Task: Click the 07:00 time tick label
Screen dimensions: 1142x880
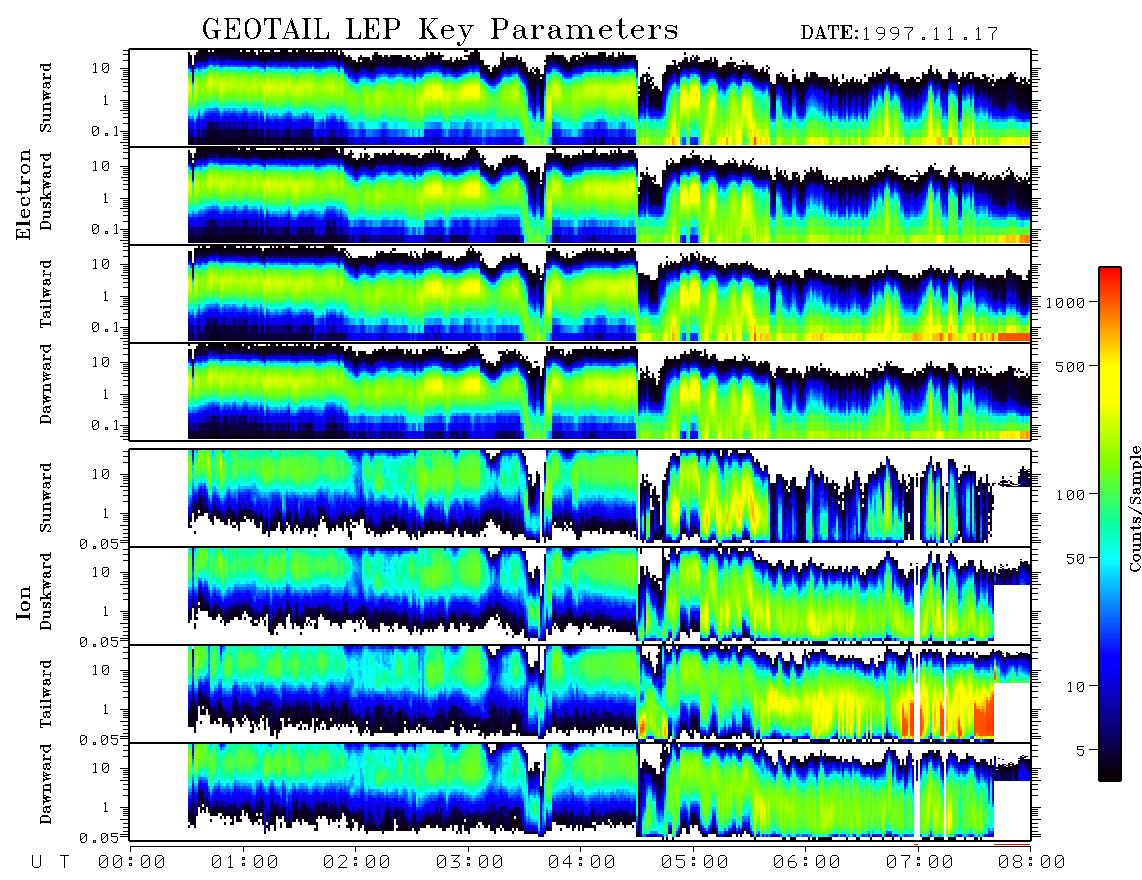Action: [x=919, y=862]
